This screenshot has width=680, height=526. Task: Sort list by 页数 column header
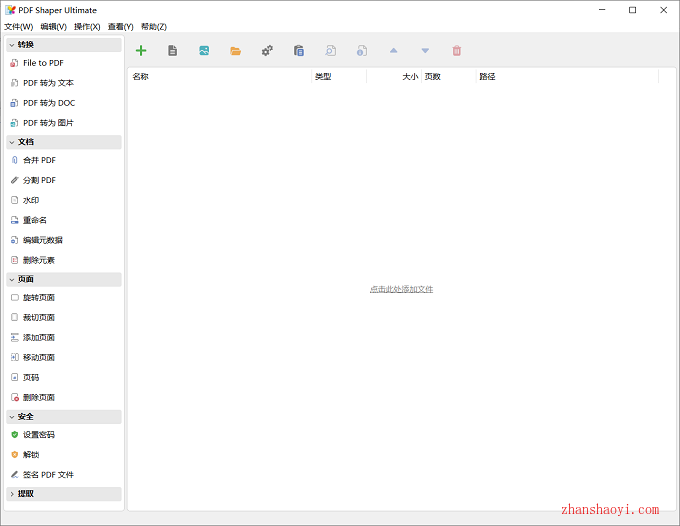click(449, 77)
